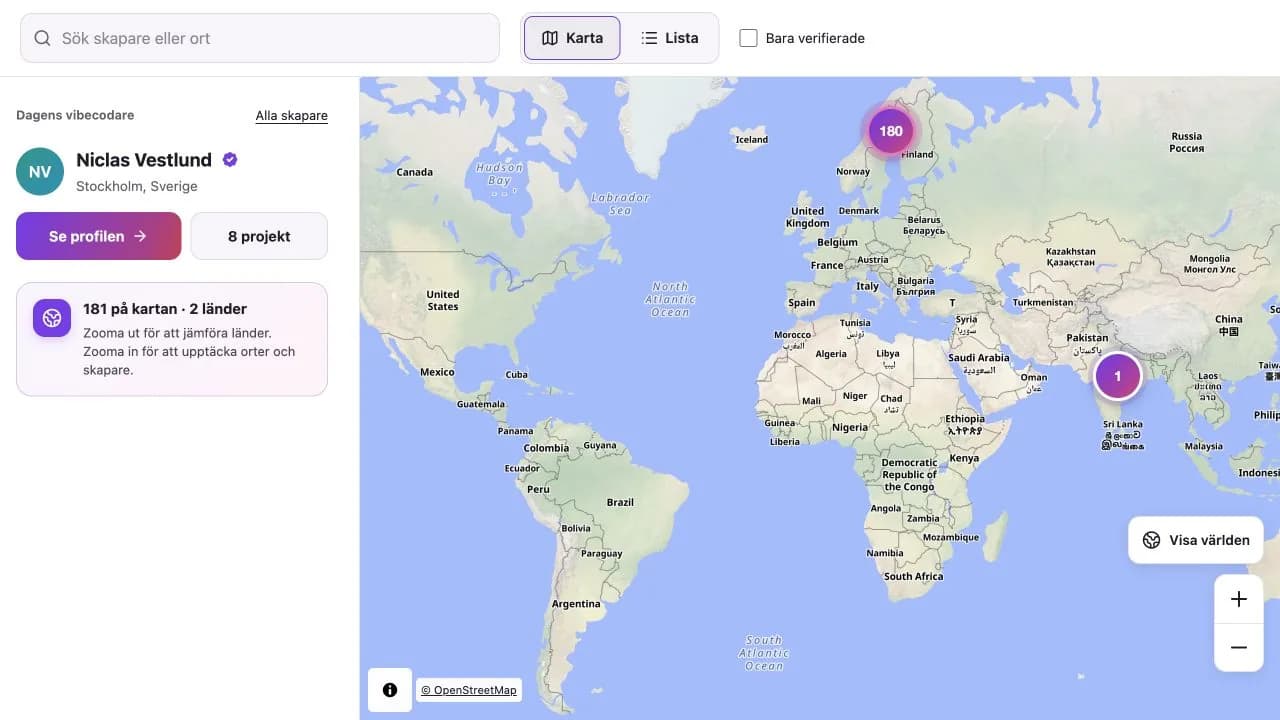Switch to the Lista view tab

tap(670, 38)
